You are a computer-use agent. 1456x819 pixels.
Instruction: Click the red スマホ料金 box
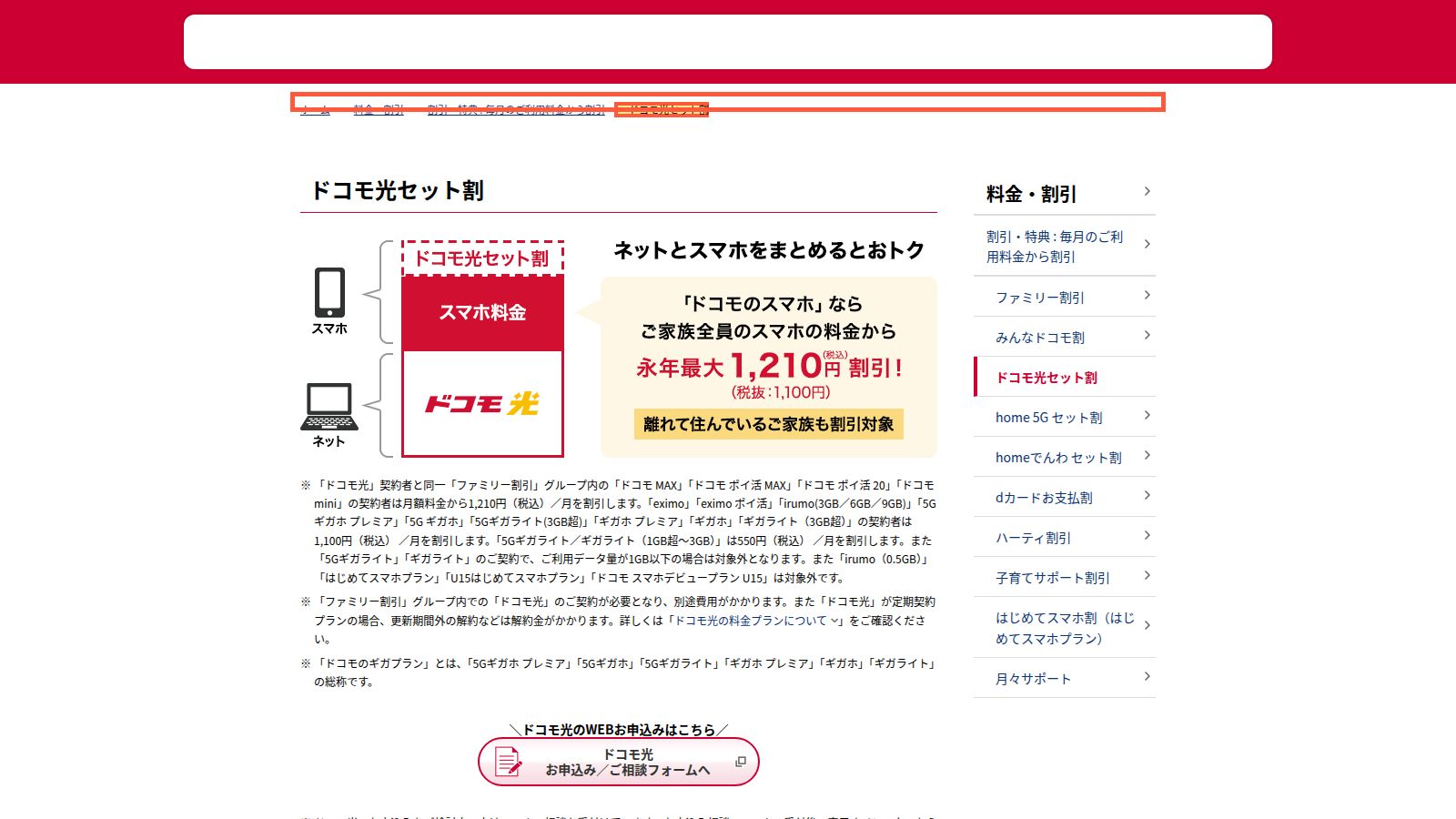point(482,312)
